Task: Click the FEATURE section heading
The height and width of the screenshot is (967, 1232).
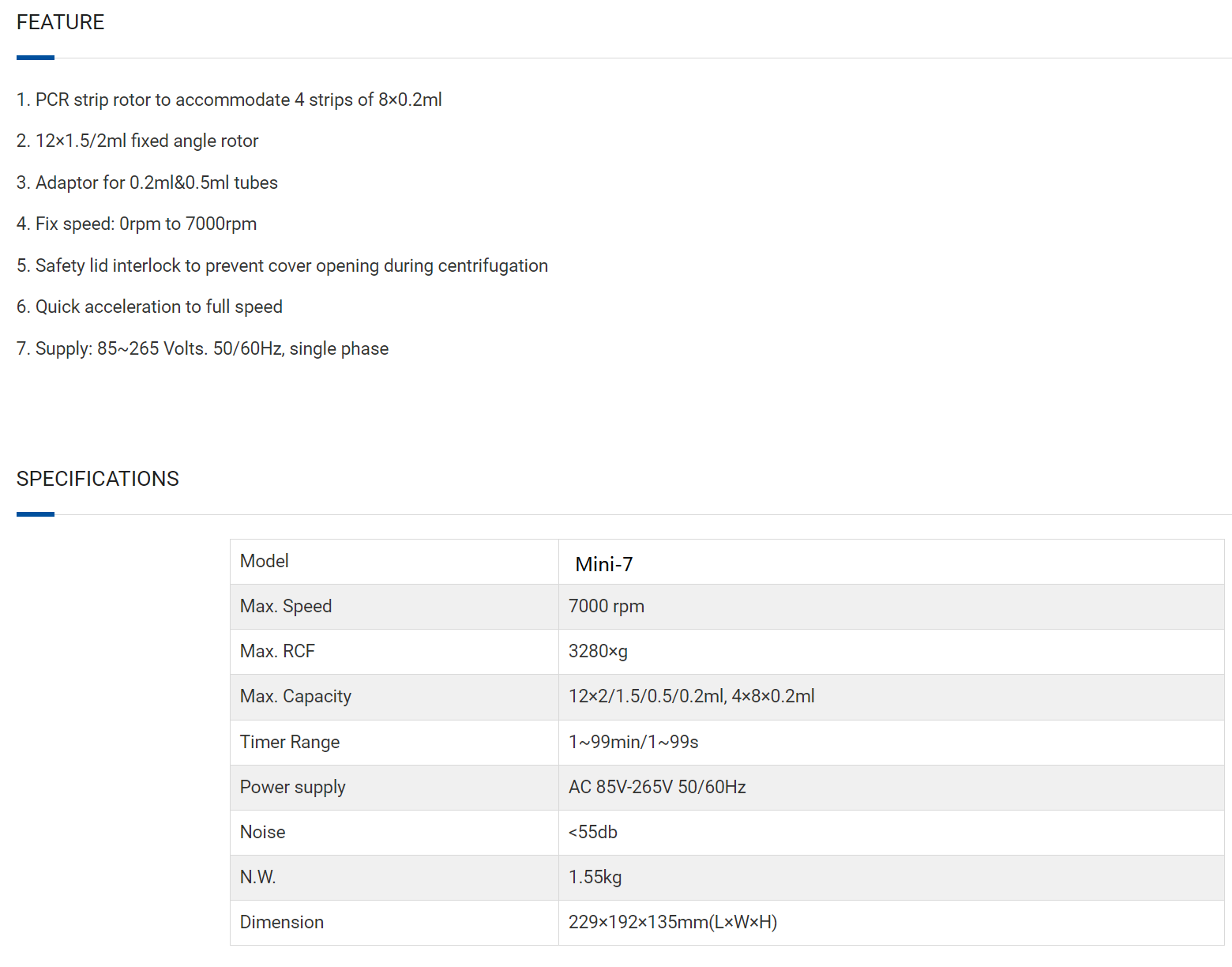Action: tap(60, 22)
